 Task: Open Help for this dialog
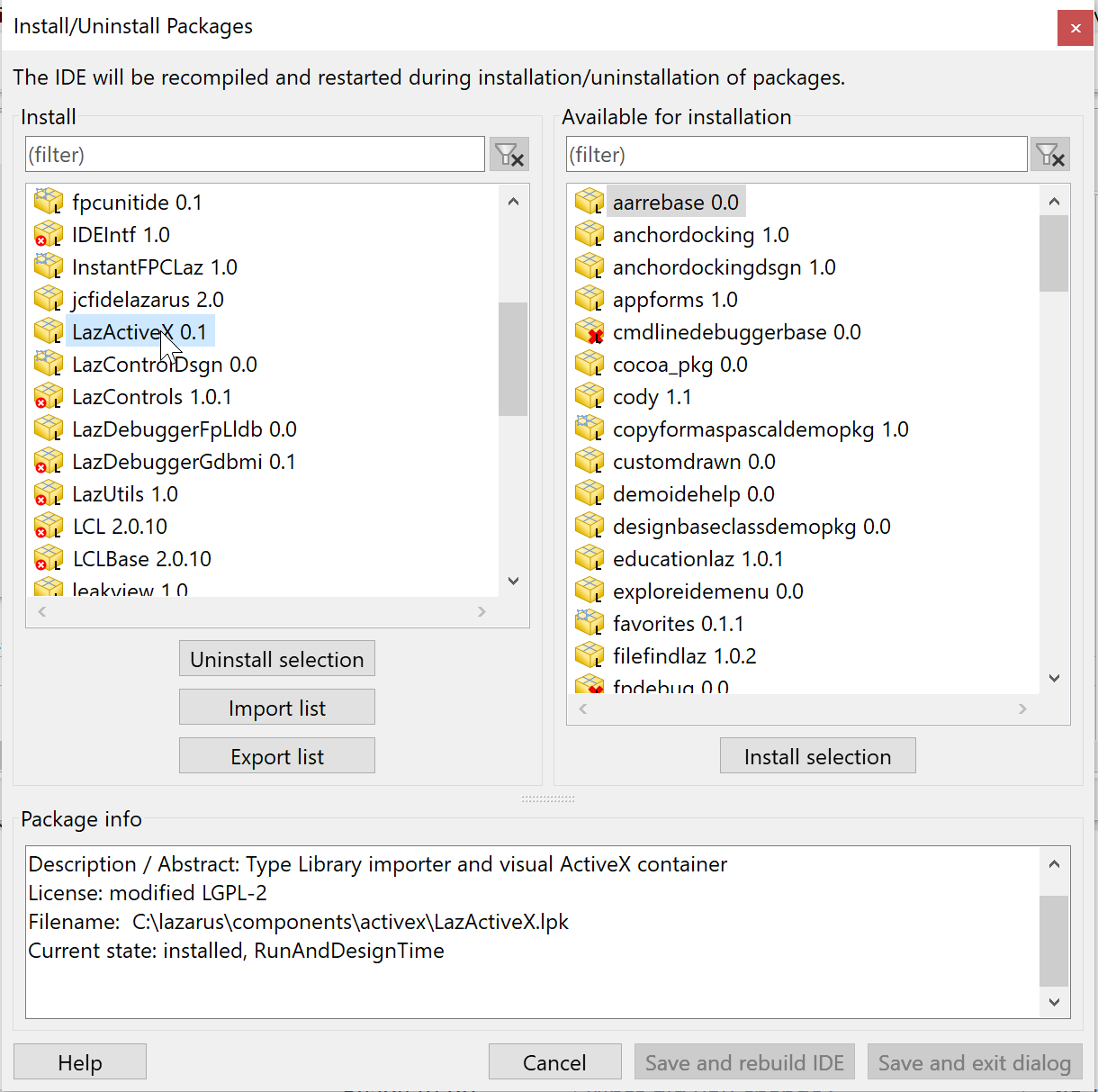80,1062
